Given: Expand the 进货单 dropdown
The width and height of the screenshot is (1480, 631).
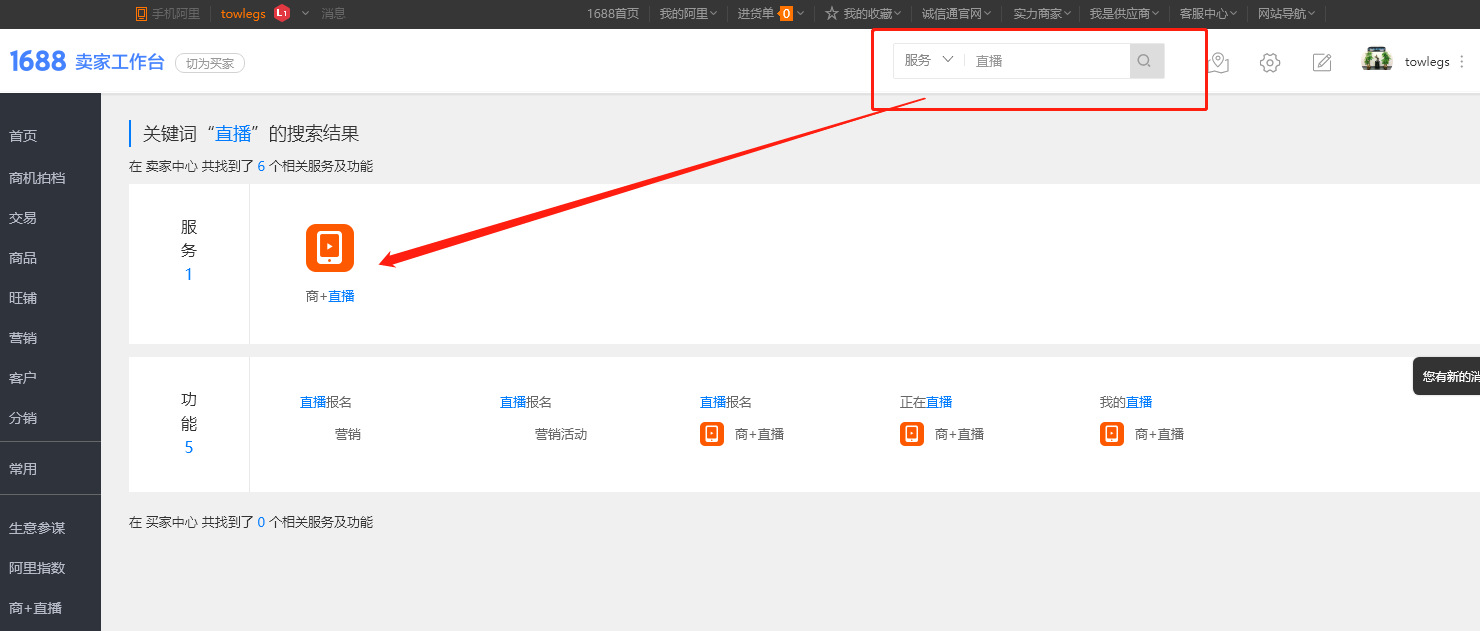Looking at the screenshot, I should (801, 14).
